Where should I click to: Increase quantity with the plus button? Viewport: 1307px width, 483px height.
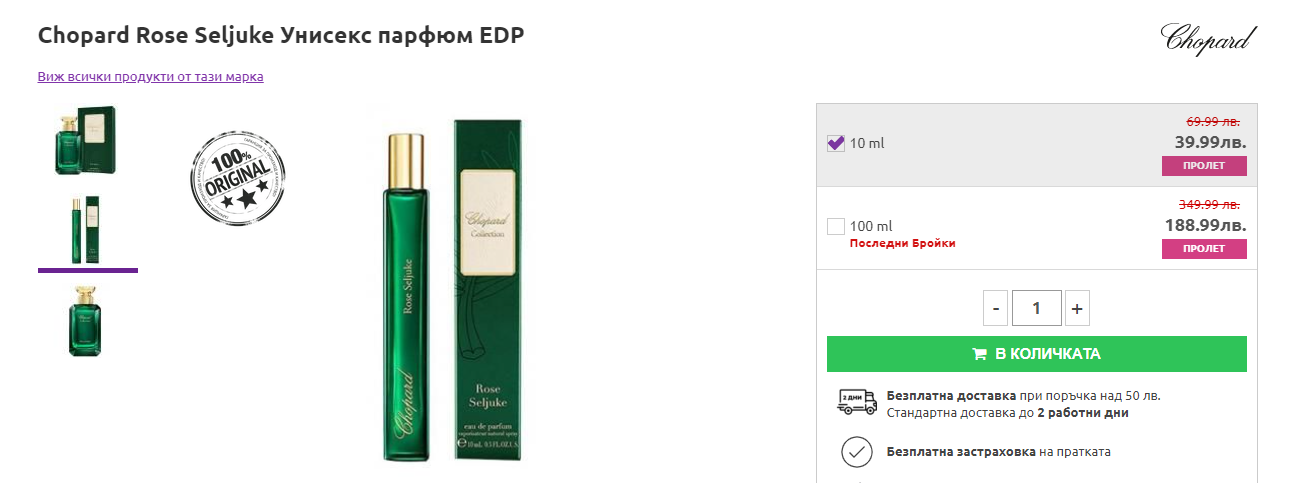tap(1077, 309)
